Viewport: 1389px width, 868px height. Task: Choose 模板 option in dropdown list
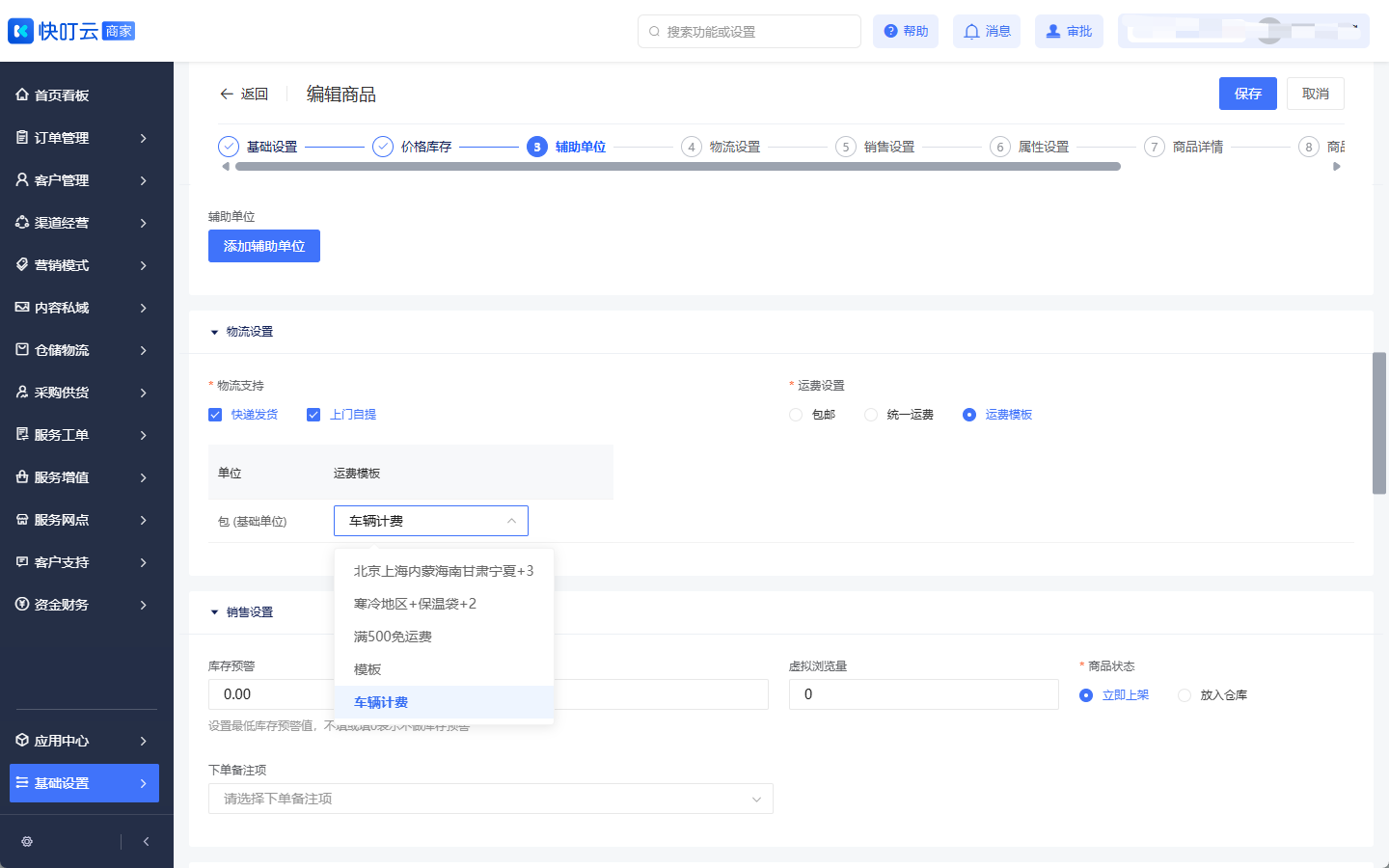pyautogui.click(x=444, y=669)
